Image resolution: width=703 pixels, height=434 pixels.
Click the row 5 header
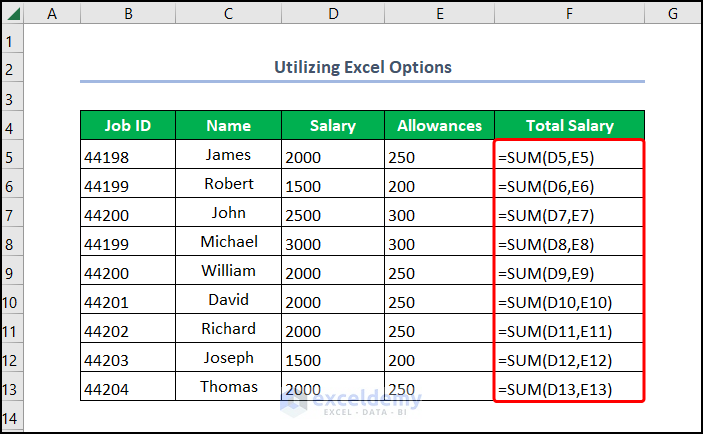click(x=10, y=156)
